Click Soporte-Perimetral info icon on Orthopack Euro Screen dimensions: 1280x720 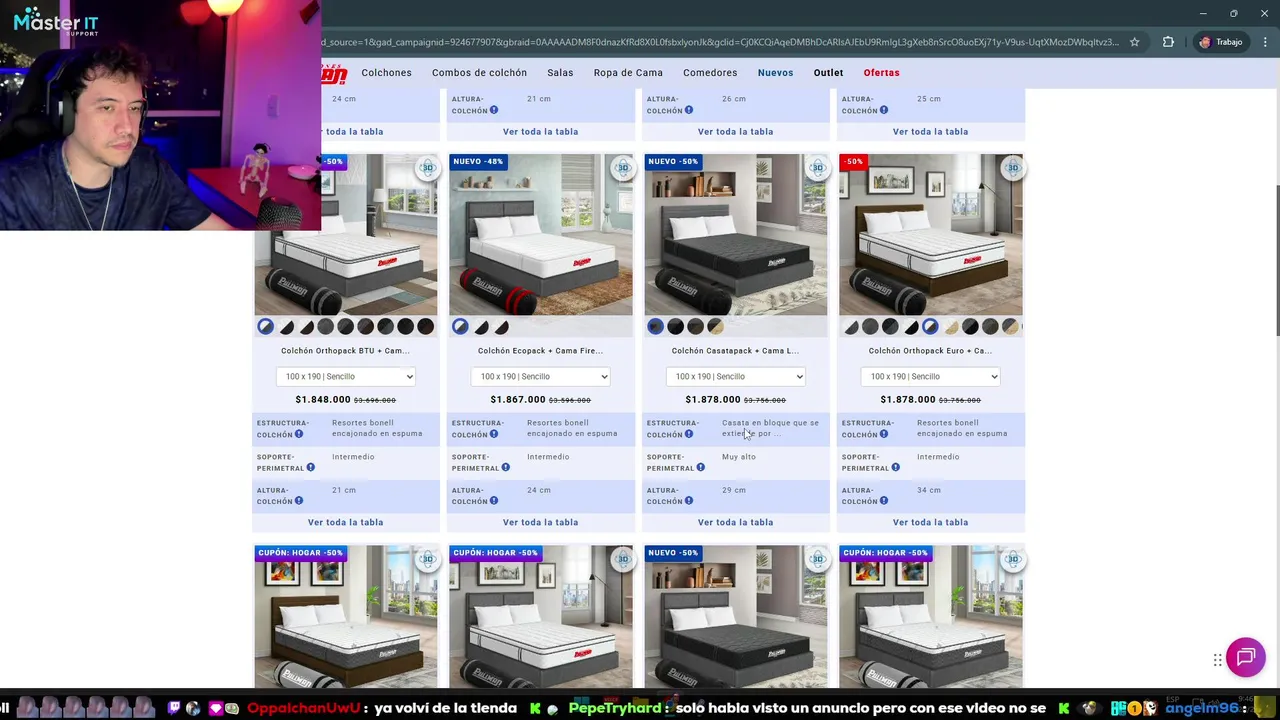coord(895,467)
